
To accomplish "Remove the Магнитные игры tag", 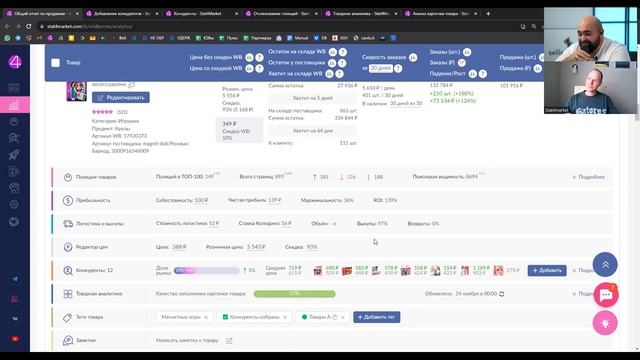I will click(206, 317).
